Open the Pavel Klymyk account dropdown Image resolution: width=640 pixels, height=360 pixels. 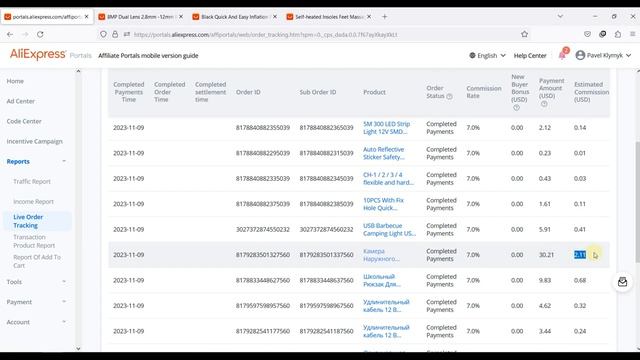604,56
